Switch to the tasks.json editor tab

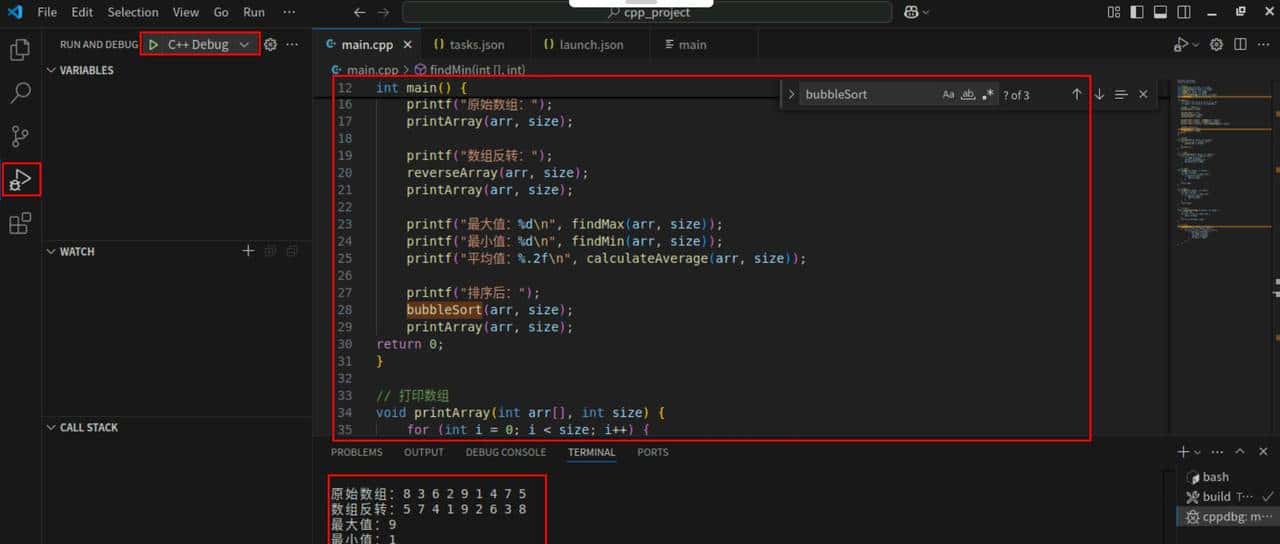pyautogui.click(x=470, y=45)
